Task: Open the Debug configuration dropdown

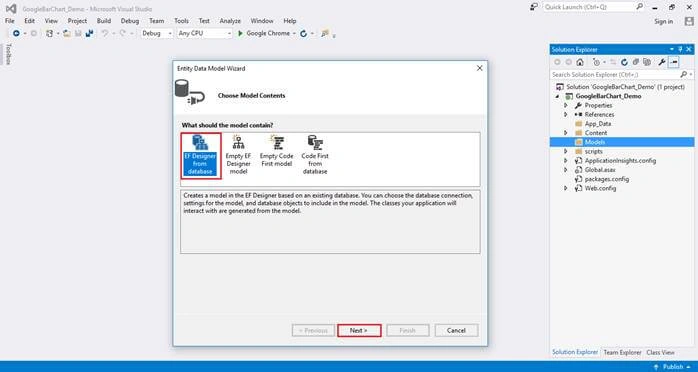Action: click(157, 33)
